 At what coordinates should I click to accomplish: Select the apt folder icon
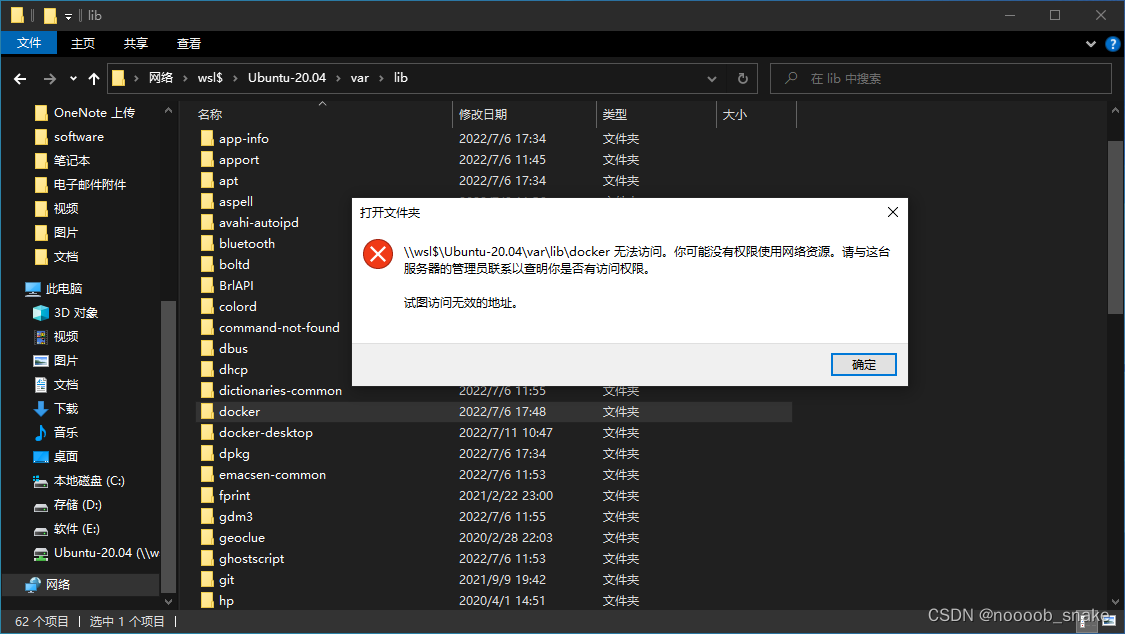click(207, 180)
